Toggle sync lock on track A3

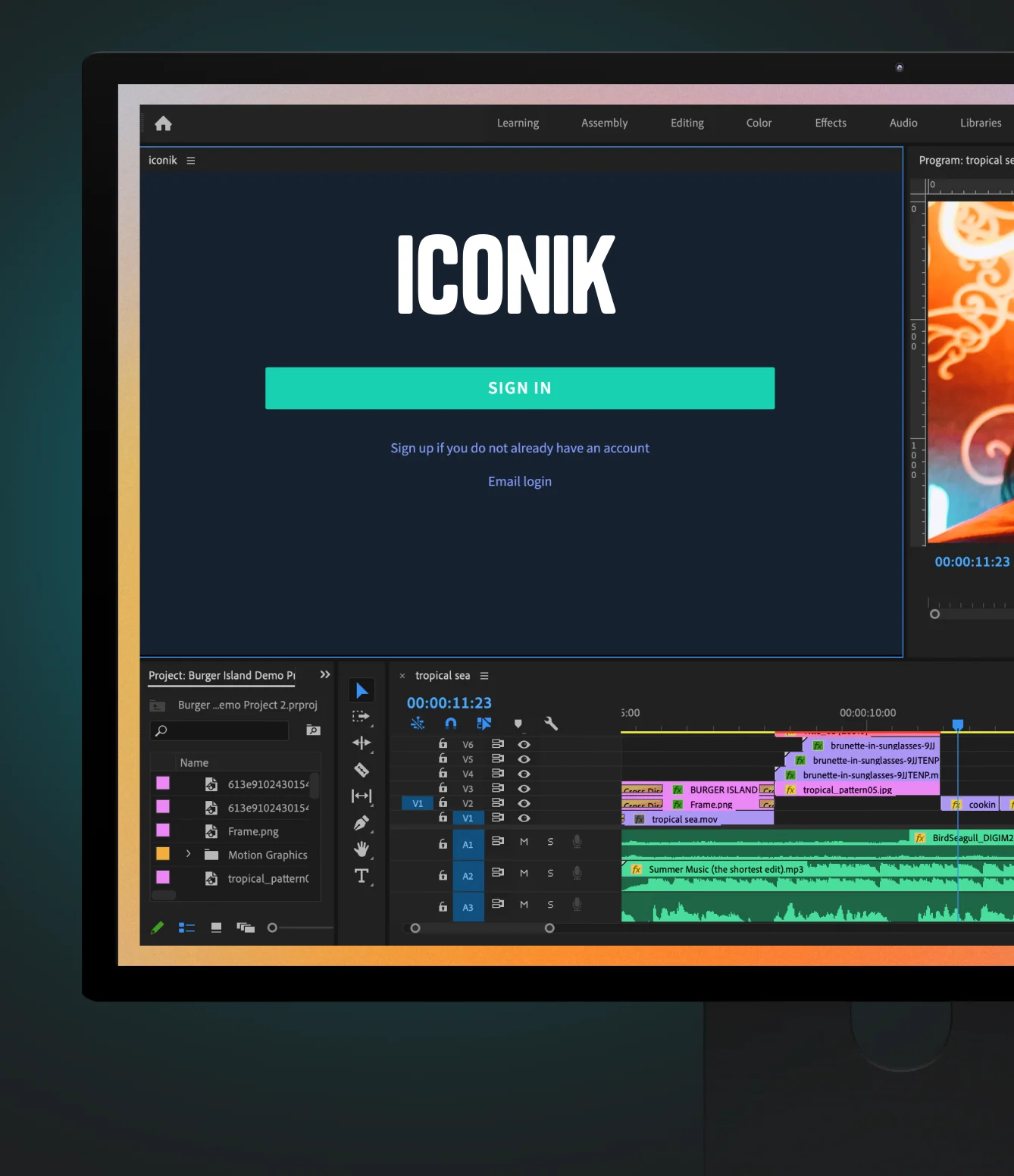498,904
